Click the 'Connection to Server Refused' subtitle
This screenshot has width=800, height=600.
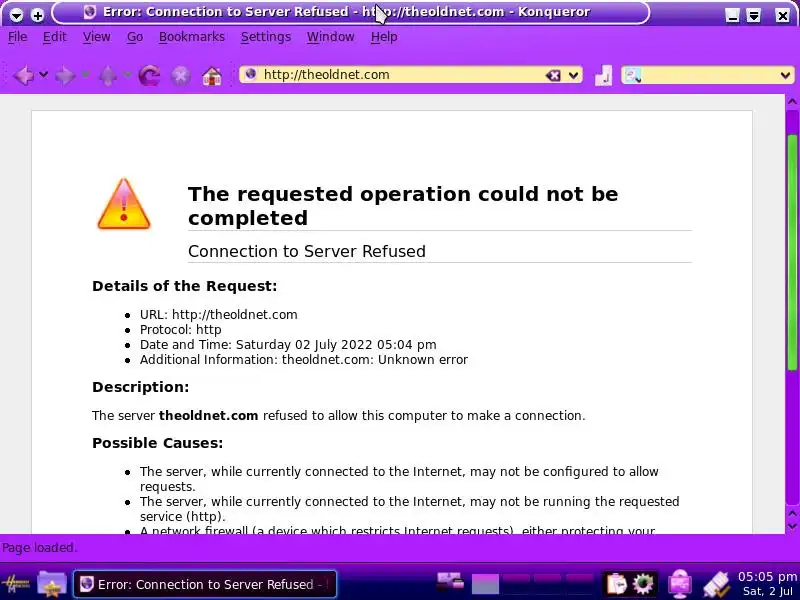coord(307,251)
